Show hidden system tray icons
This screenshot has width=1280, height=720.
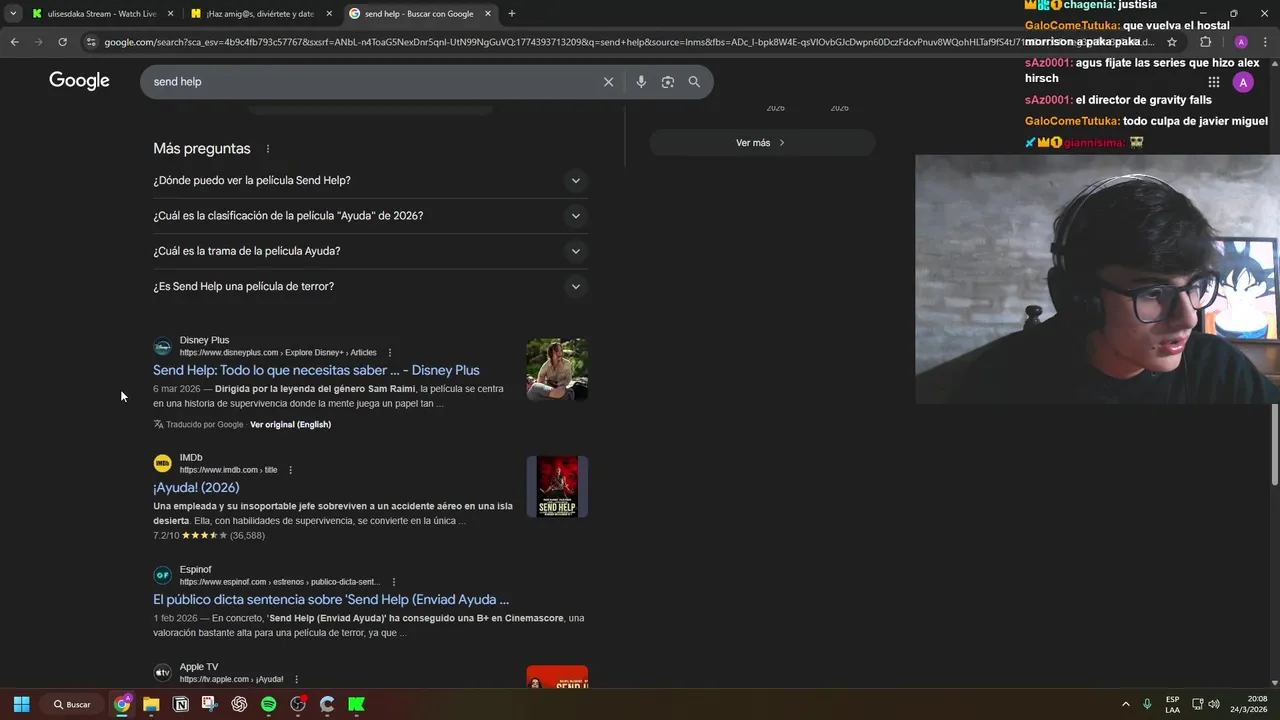(x=1125, y=705)
